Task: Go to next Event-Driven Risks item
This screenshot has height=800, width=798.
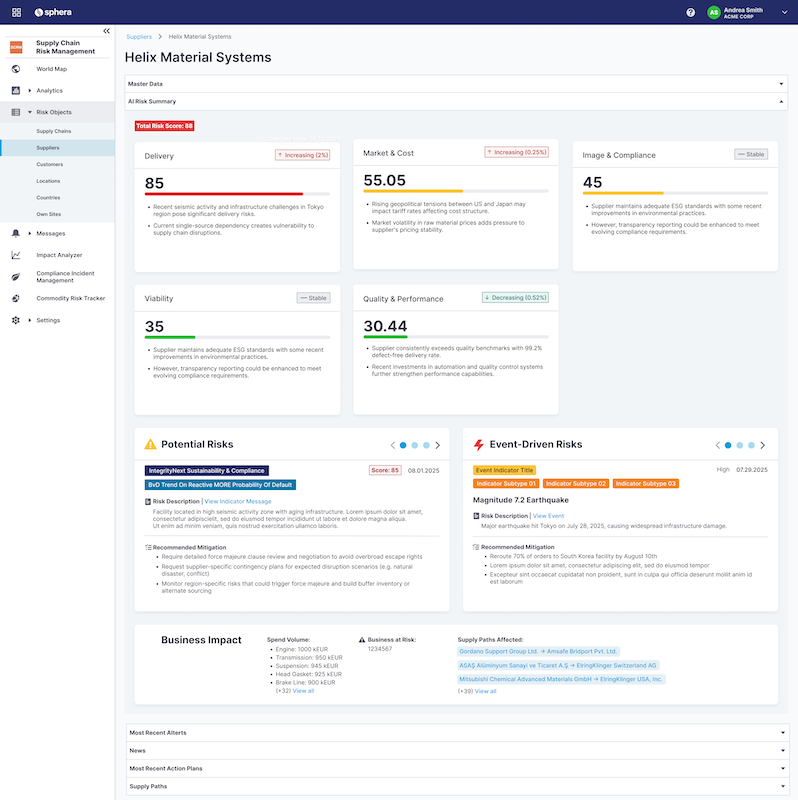Action: pyautogui.click(x=763, y=445)
